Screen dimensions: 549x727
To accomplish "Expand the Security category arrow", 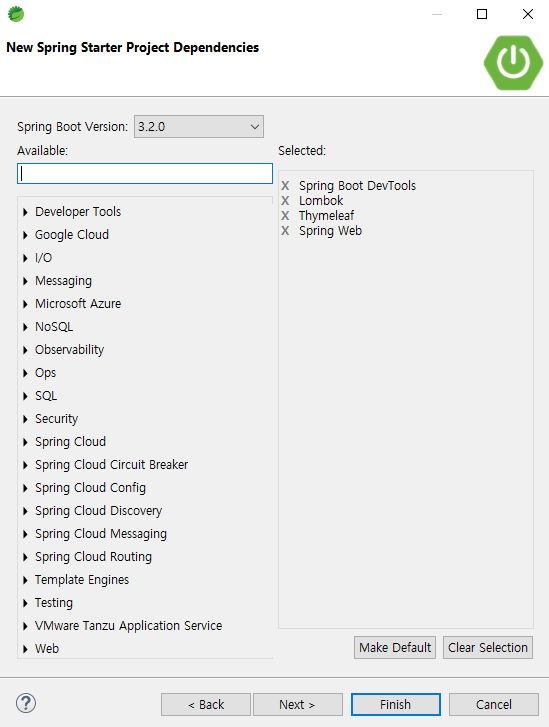I will click(25, 419).
